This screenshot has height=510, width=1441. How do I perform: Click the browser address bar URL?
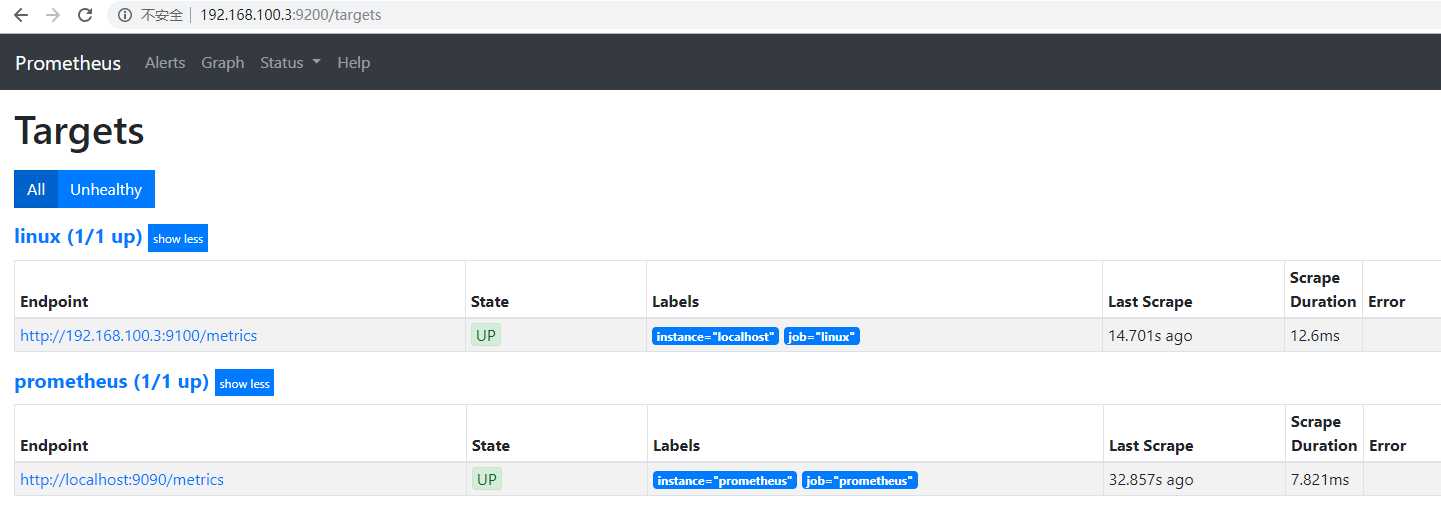point(290,15)
